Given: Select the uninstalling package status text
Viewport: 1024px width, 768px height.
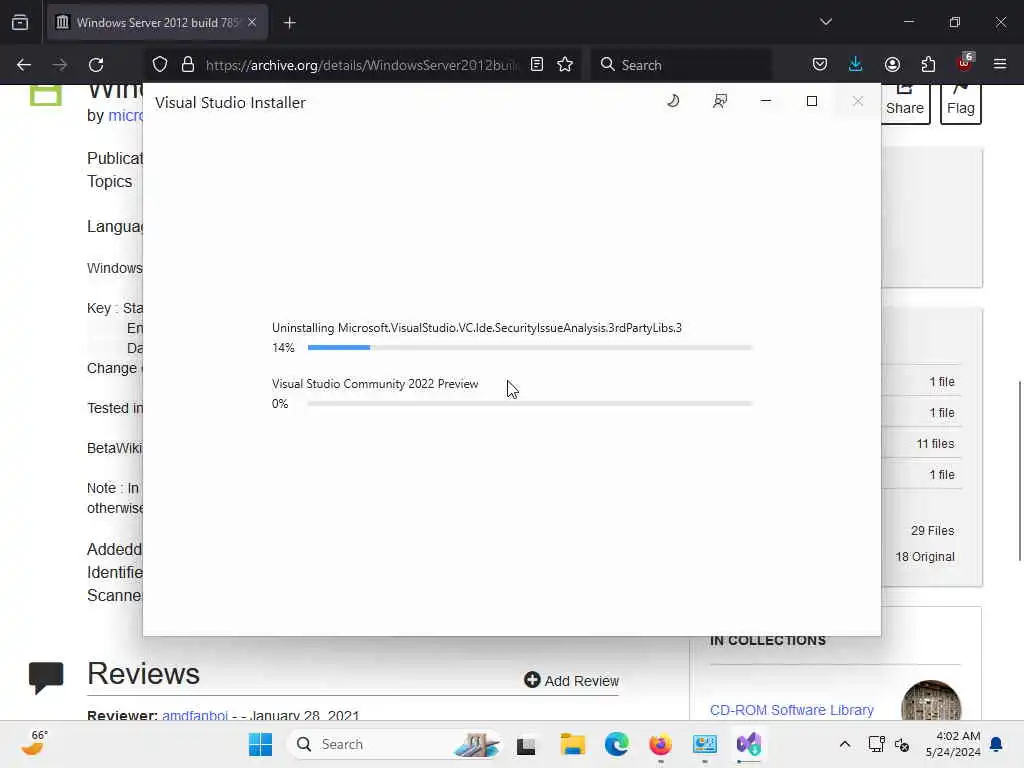Looking at the screenshot, I should click(477, 328).
